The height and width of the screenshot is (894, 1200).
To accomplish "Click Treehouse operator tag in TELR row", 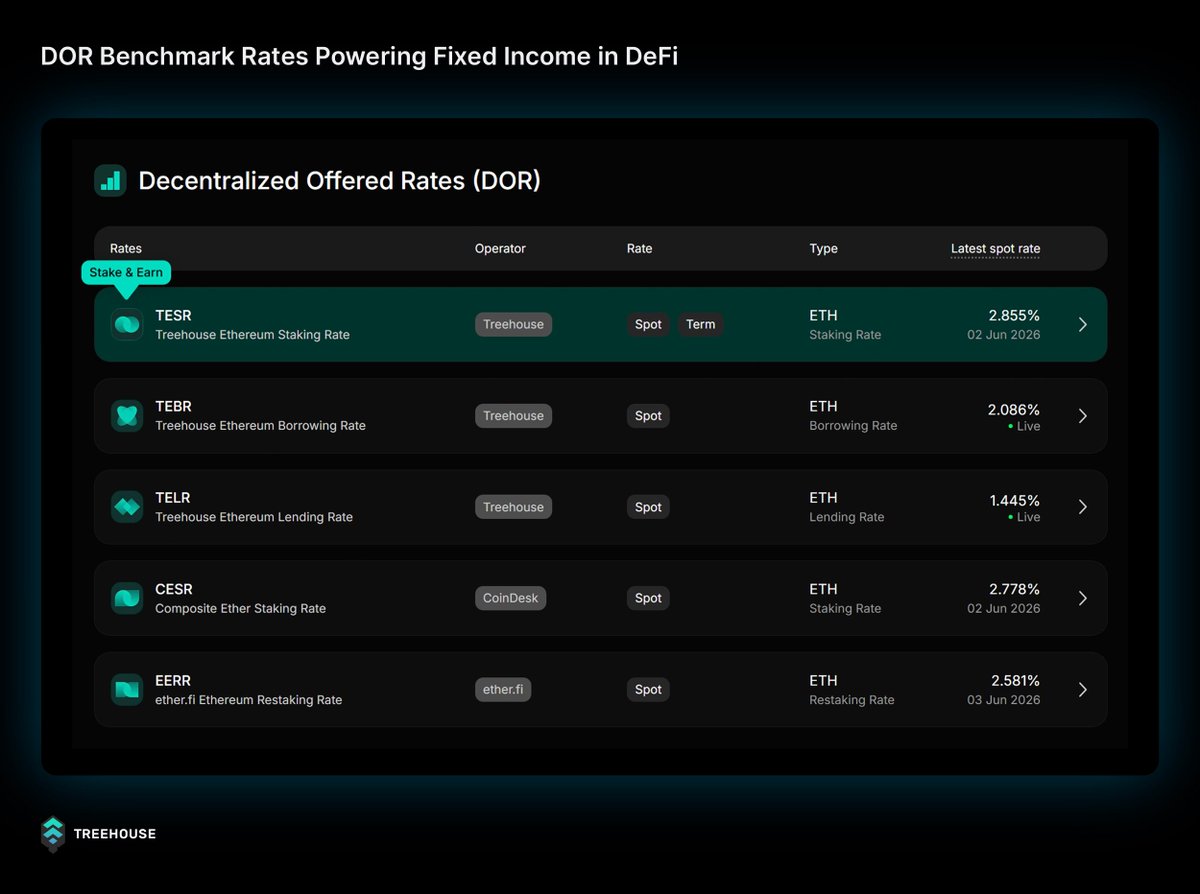I will [x=513, y=507].
